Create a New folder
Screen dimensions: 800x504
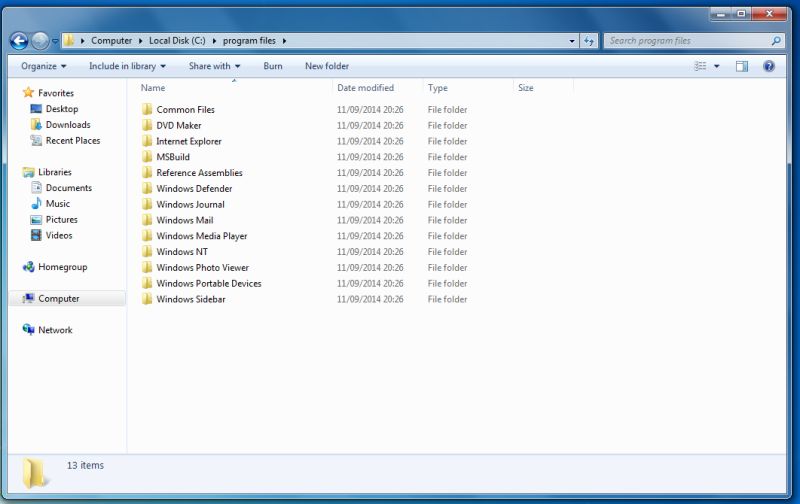tap(327, 66)
